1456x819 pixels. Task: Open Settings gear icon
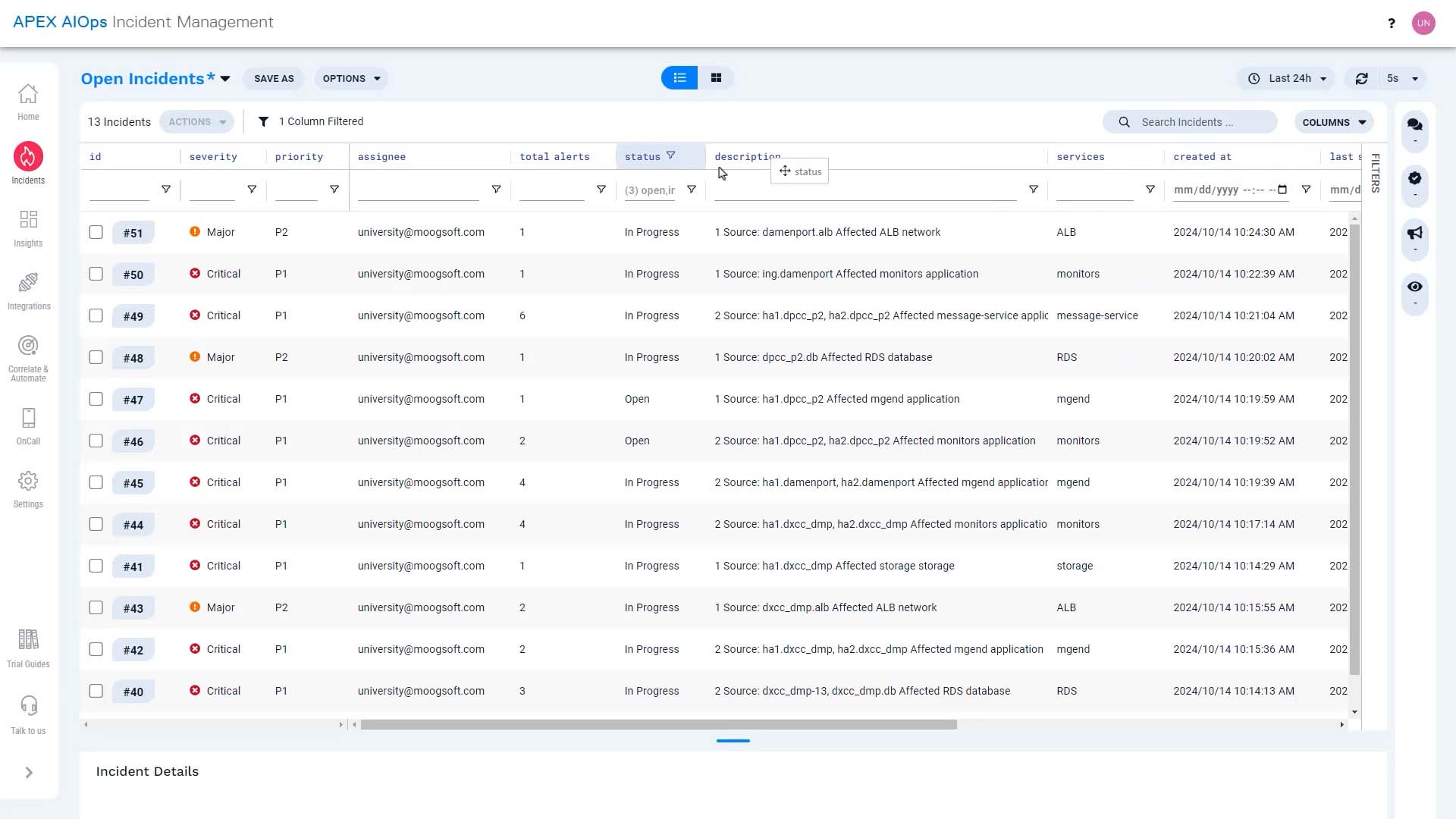(x=28, y=481)
